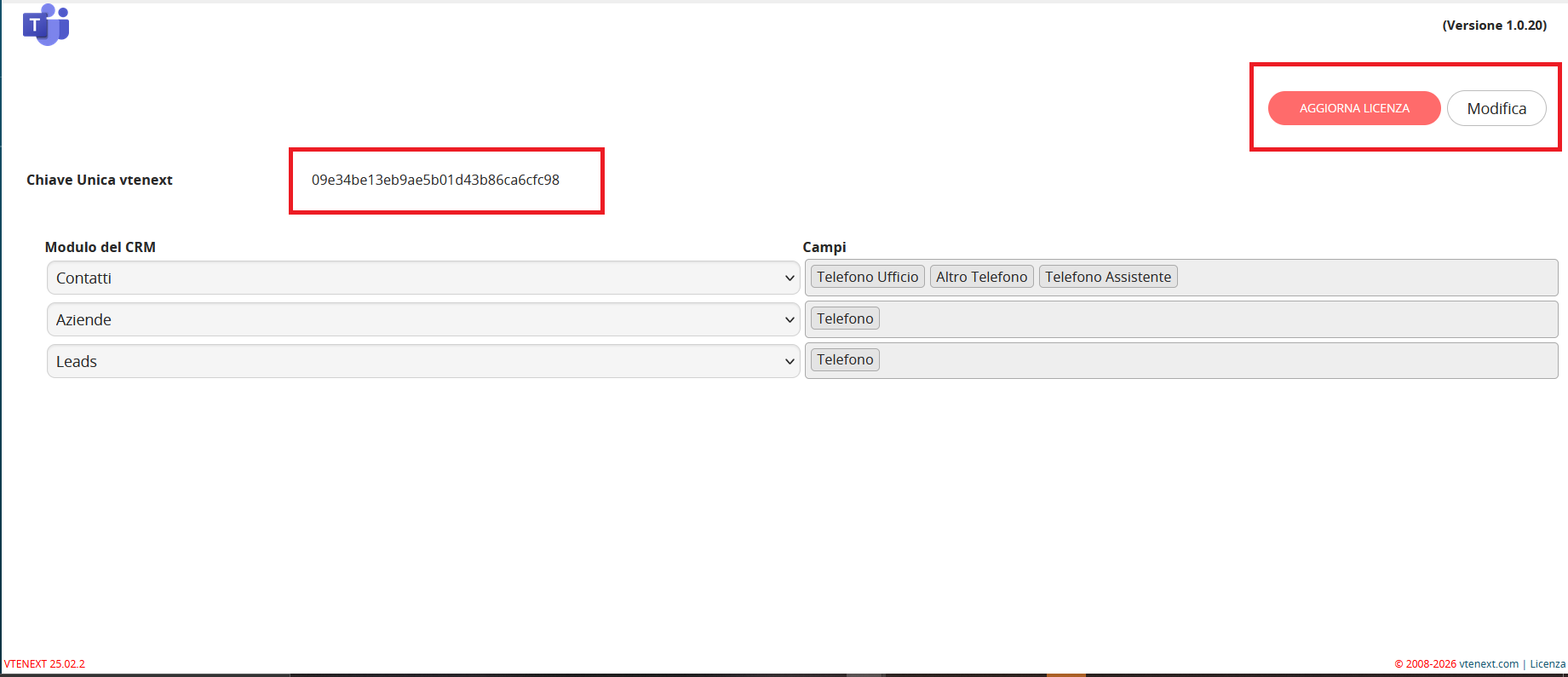Click the Modifica button
This screenshot has height=677, width=1568.
(x=1496, y=108)
